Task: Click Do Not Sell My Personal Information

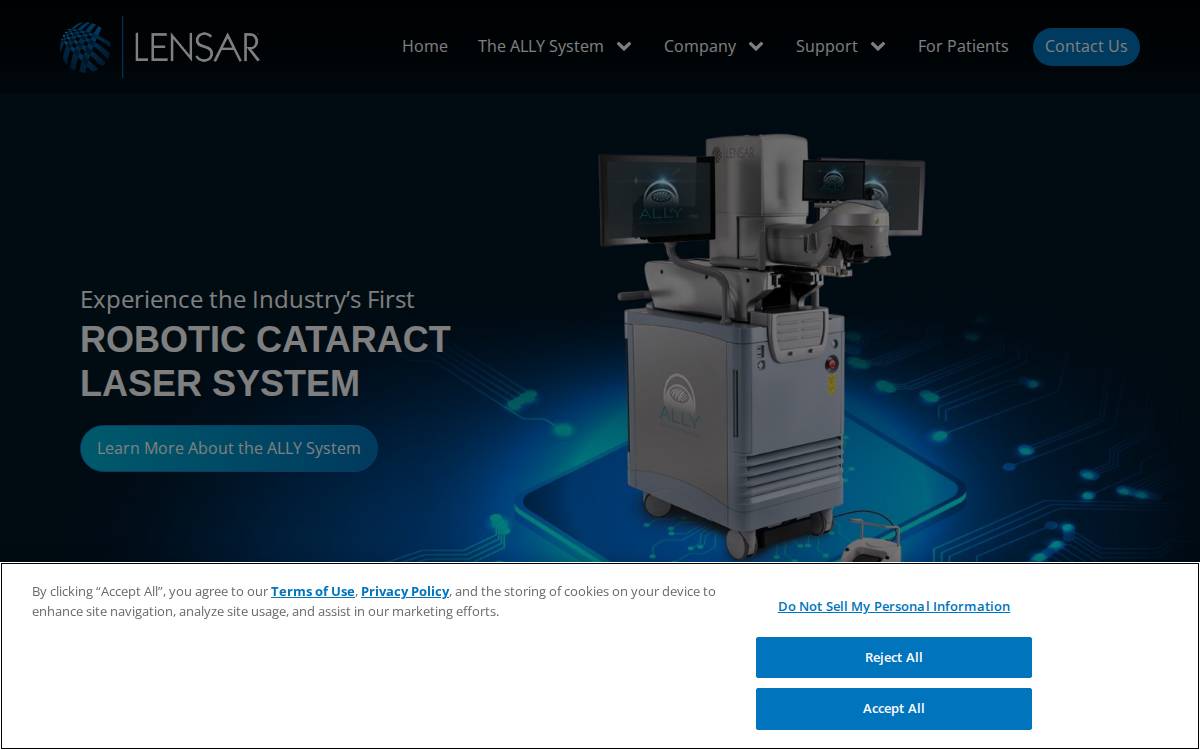Action: point(894,606)
